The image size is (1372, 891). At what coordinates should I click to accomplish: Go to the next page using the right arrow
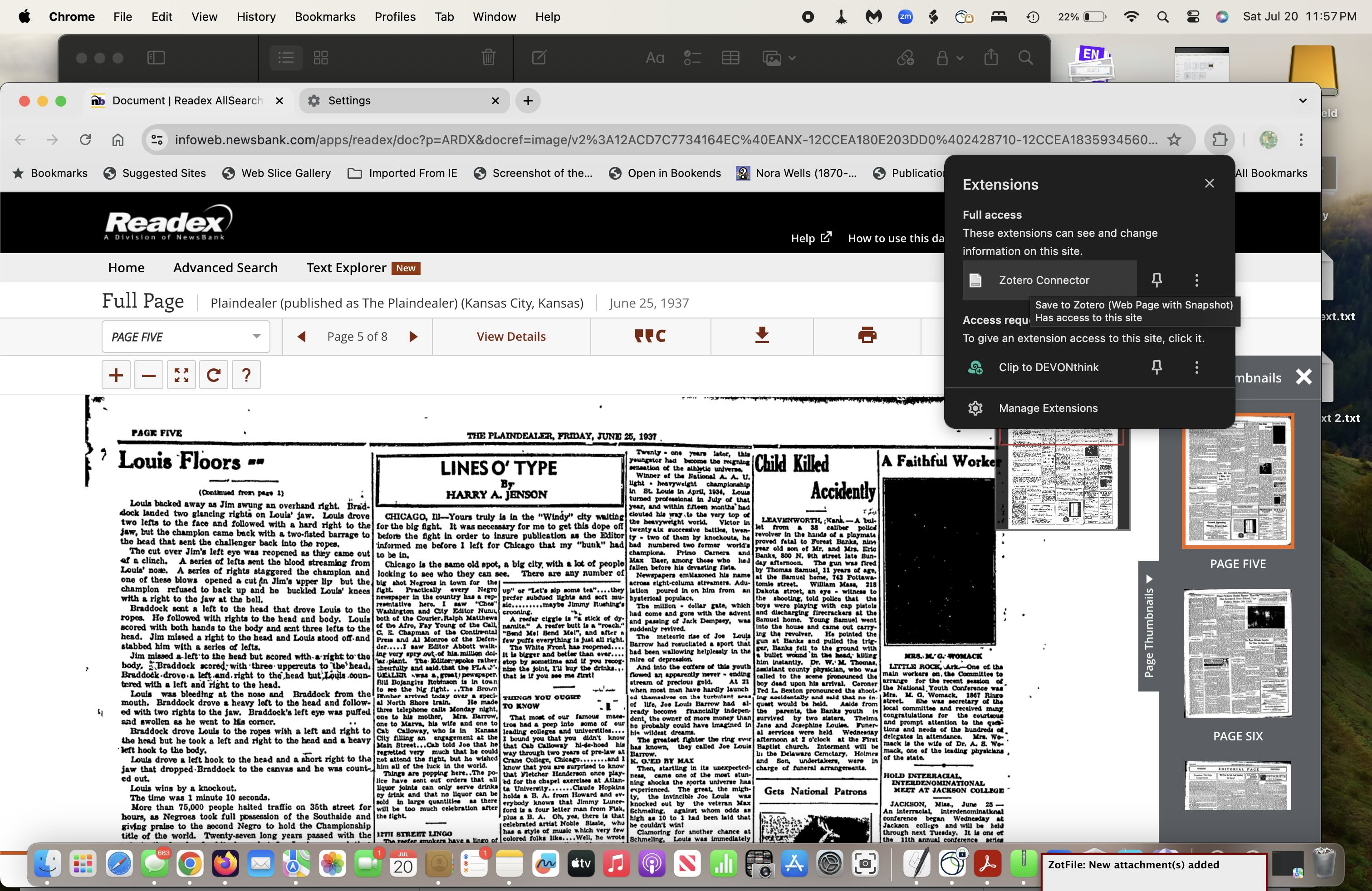click(x=413, y=337)
